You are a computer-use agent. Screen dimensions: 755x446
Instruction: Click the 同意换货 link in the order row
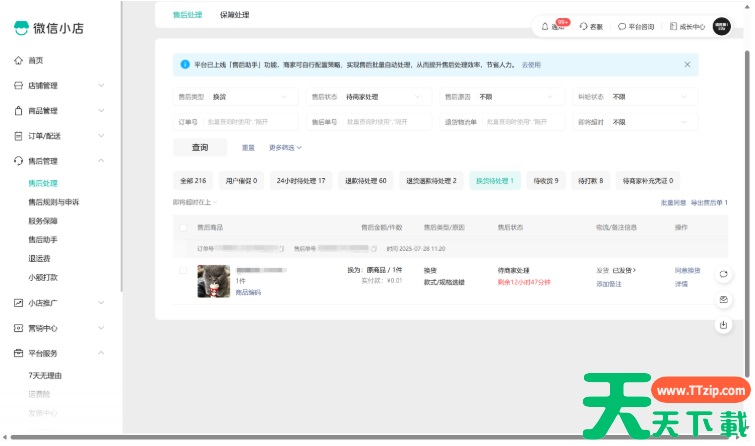click(688, 270)
